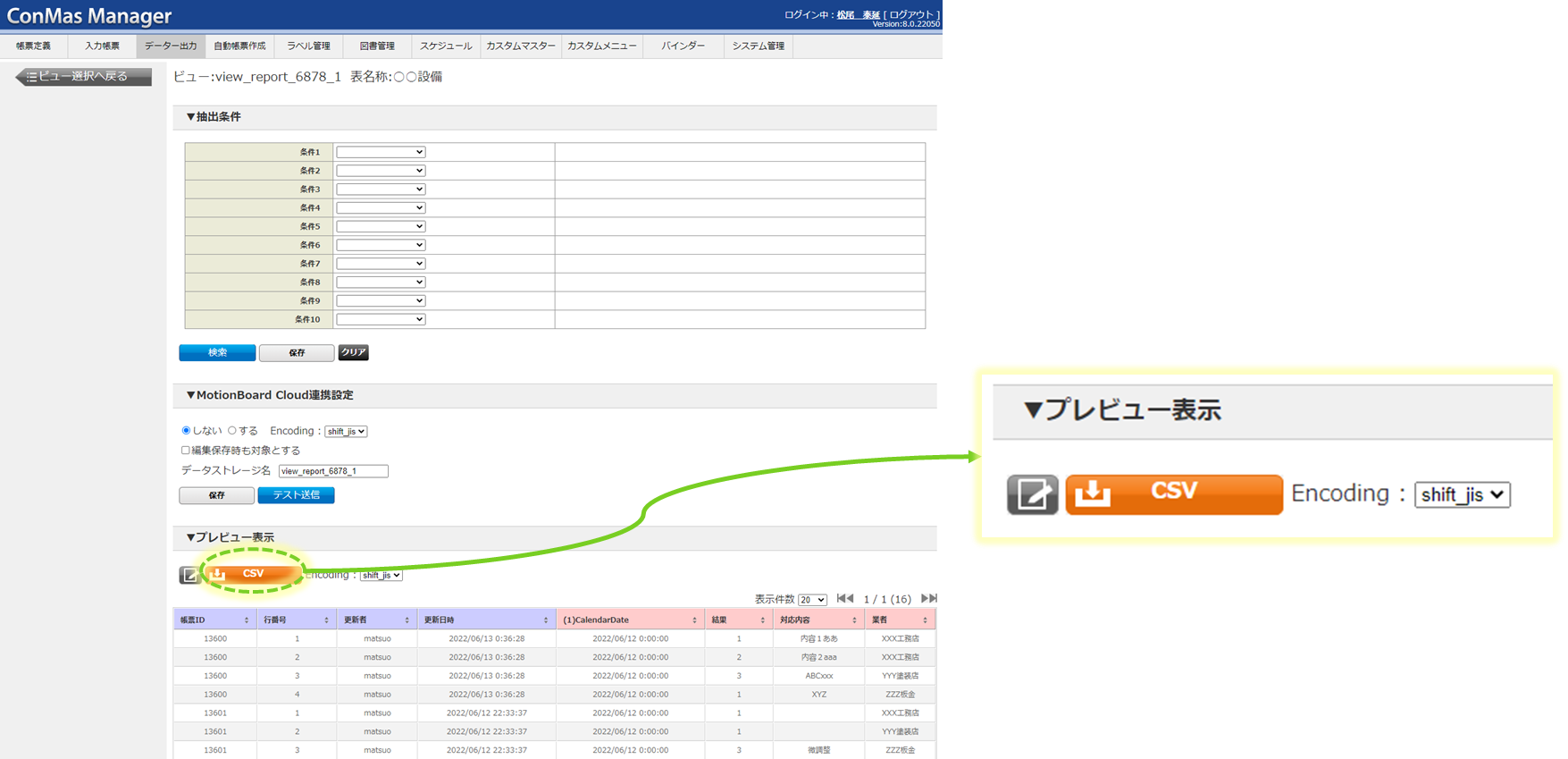Go to the first page of results

pyautogui.click(x=844, y=599)
